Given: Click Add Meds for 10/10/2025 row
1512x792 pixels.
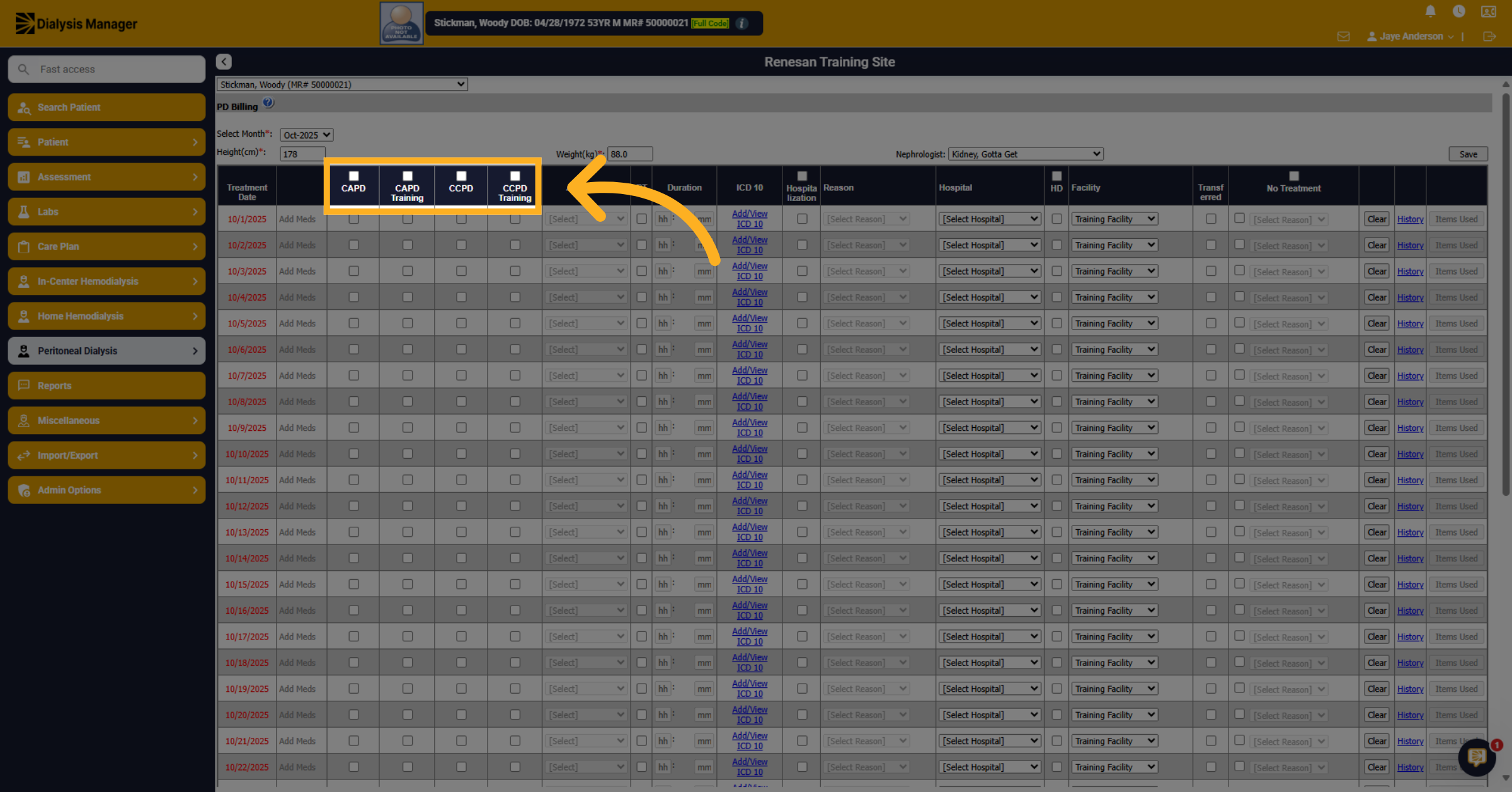Looking at the screenshot, I should tap(297, 454).
